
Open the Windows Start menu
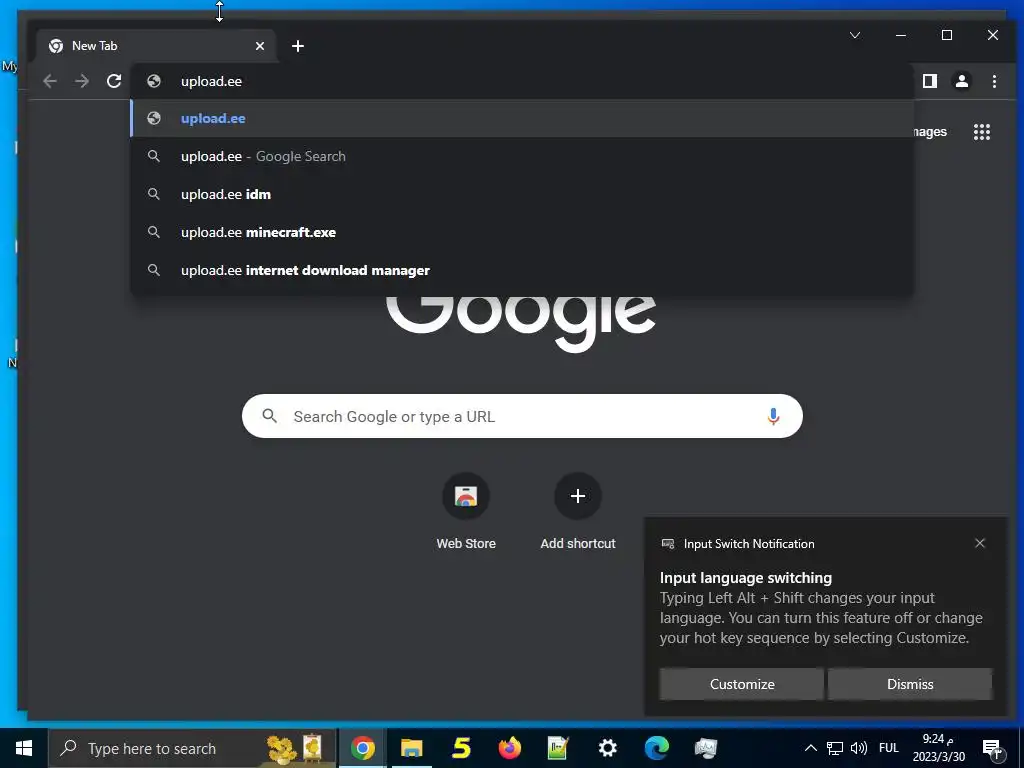(24, 748)
